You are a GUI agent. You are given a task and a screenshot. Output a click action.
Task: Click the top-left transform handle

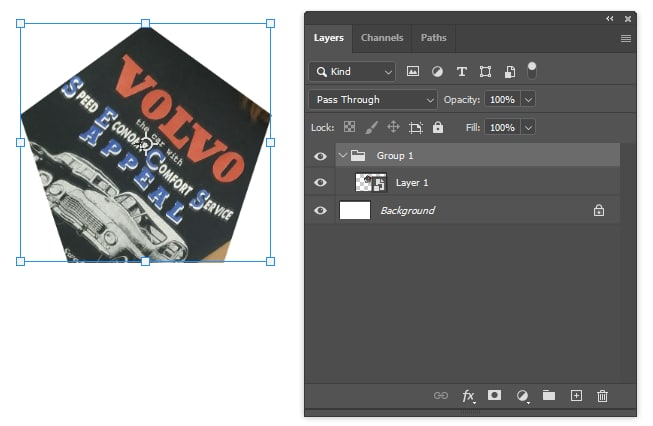(20, 23)
